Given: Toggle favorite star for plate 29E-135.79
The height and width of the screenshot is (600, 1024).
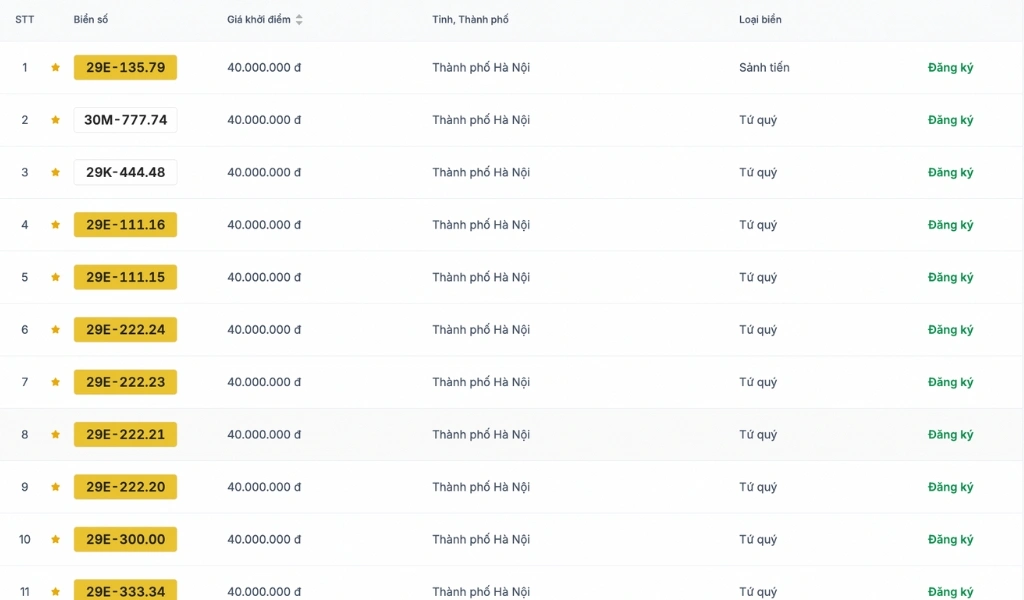Looking at the screenshot, I should coord(56,67).
